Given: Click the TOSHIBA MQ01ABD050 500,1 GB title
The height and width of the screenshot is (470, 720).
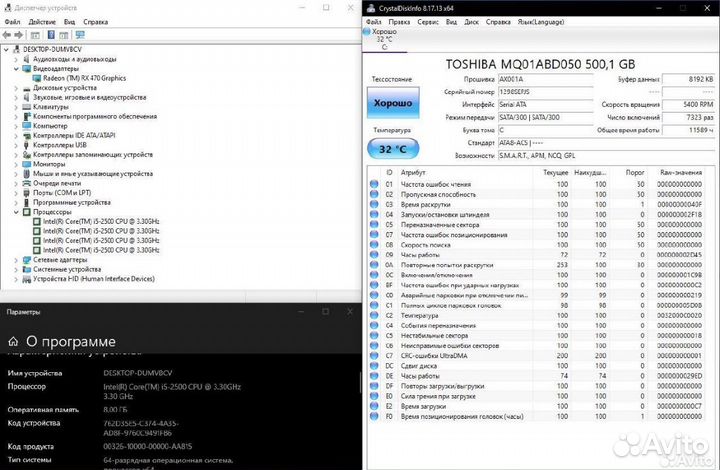Looking at the screenshot, I should (x=540, y=64).
